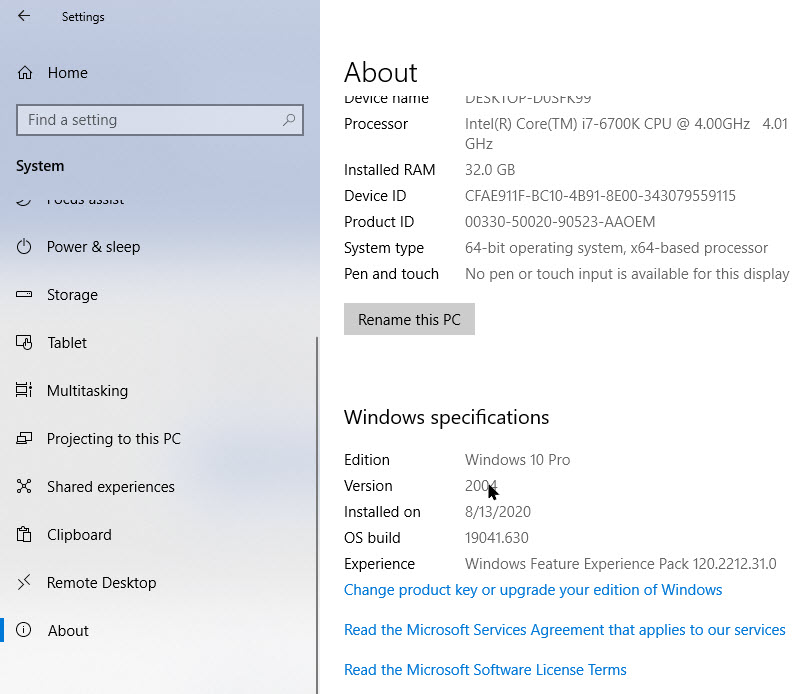This screenshot has height=694, width=802.
Task: Open the partially hidden Focus assist item
Action: pos(85,201)
